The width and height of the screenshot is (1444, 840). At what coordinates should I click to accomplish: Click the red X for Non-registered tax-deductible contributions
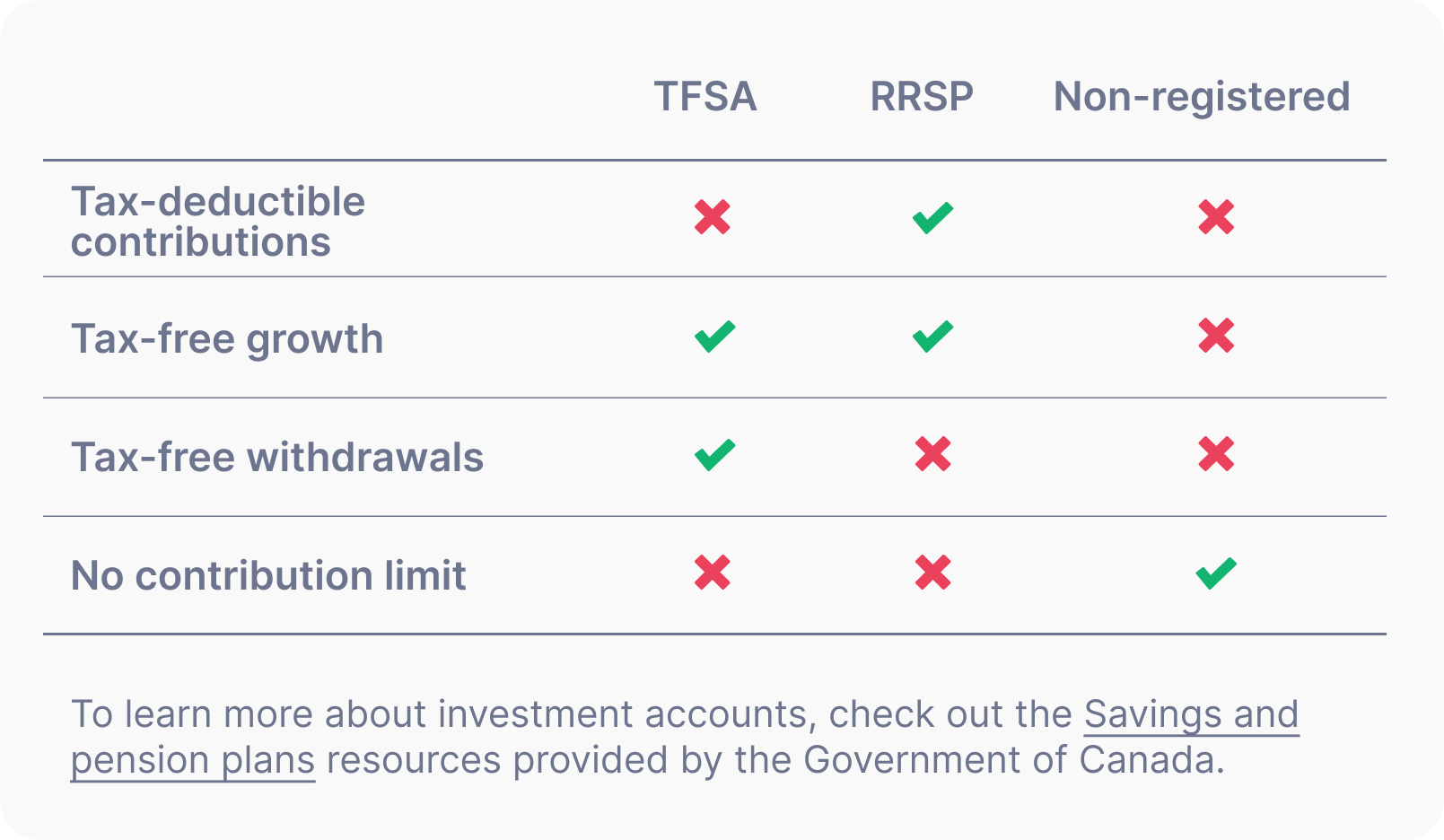pyautogui.click(x=1216, y=217)
